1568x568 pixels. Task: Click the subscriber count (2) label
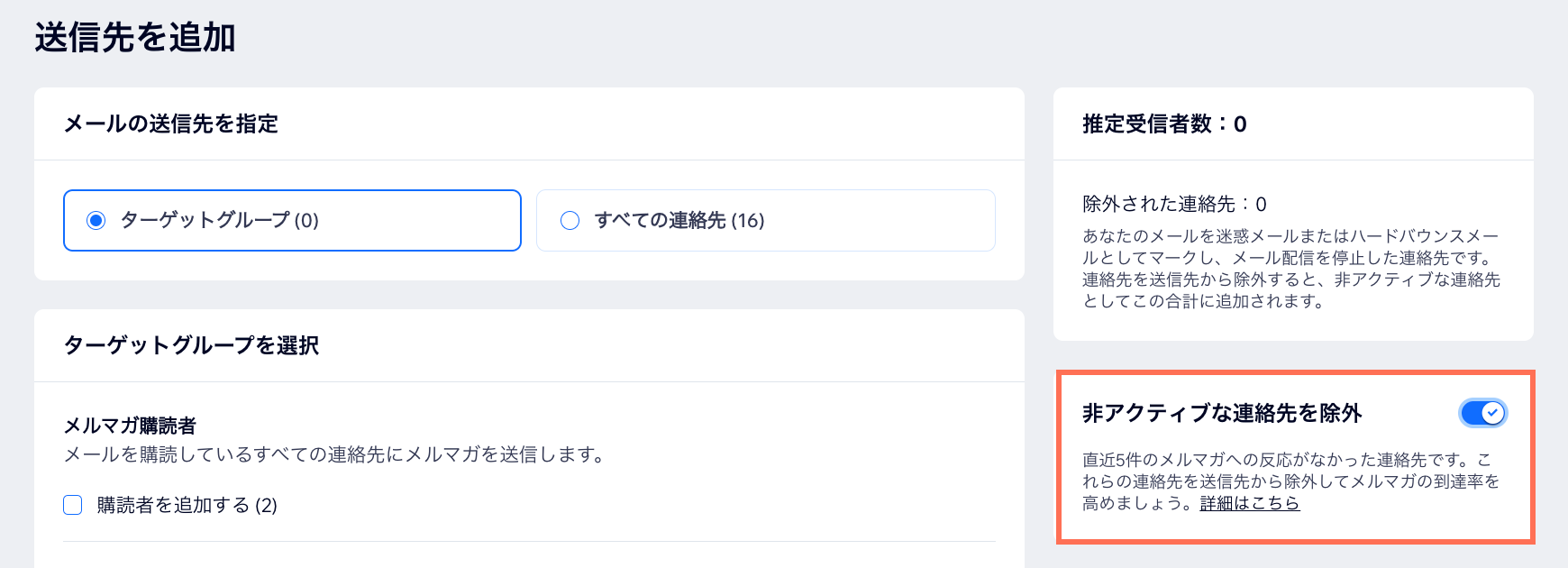point(266,507)
